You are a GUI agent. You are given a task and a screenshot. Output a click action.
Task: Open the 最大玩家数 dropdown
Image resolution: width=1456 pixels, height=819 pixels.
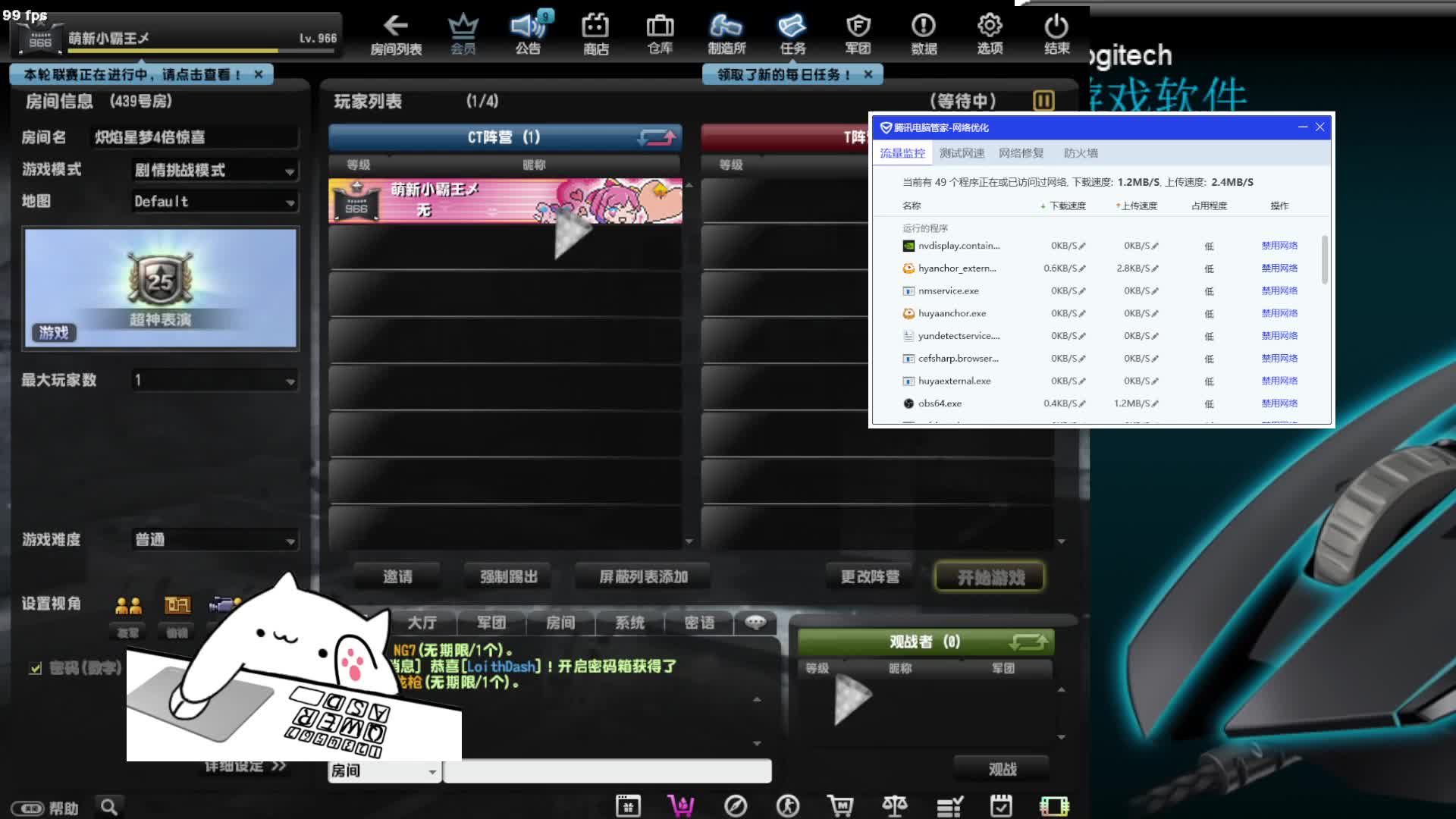click(x=290, y=381)
